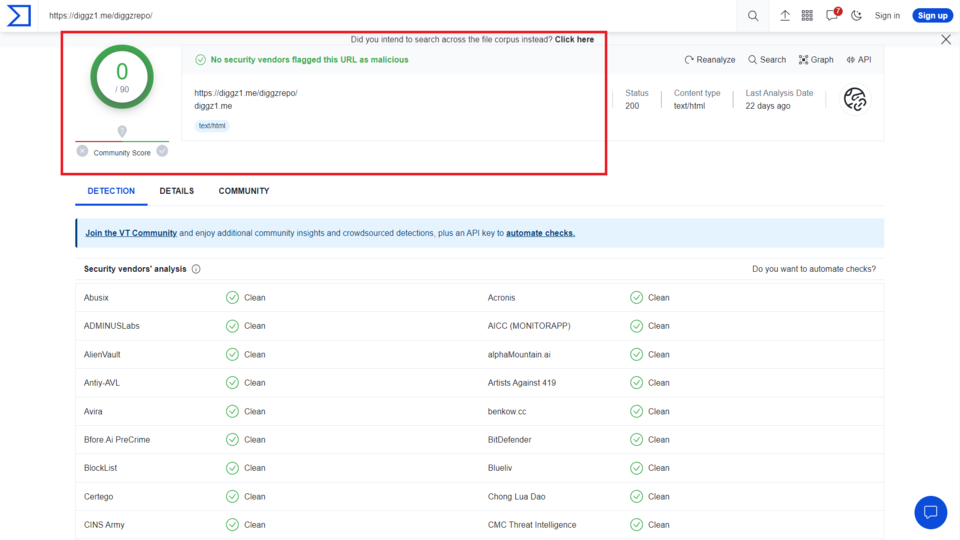This screenshot has height=540, width=960.
Task: Click the clean check icon for AlienVault
Action: [232, 354]
